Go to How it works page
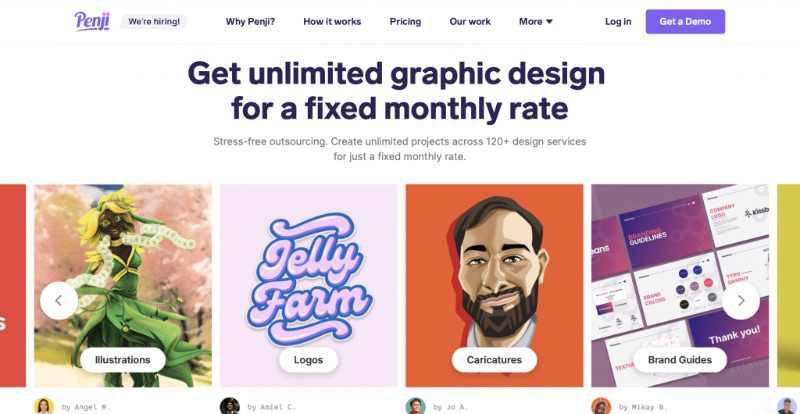The width and height of the screenshot is (800, 414). (332, 21)
